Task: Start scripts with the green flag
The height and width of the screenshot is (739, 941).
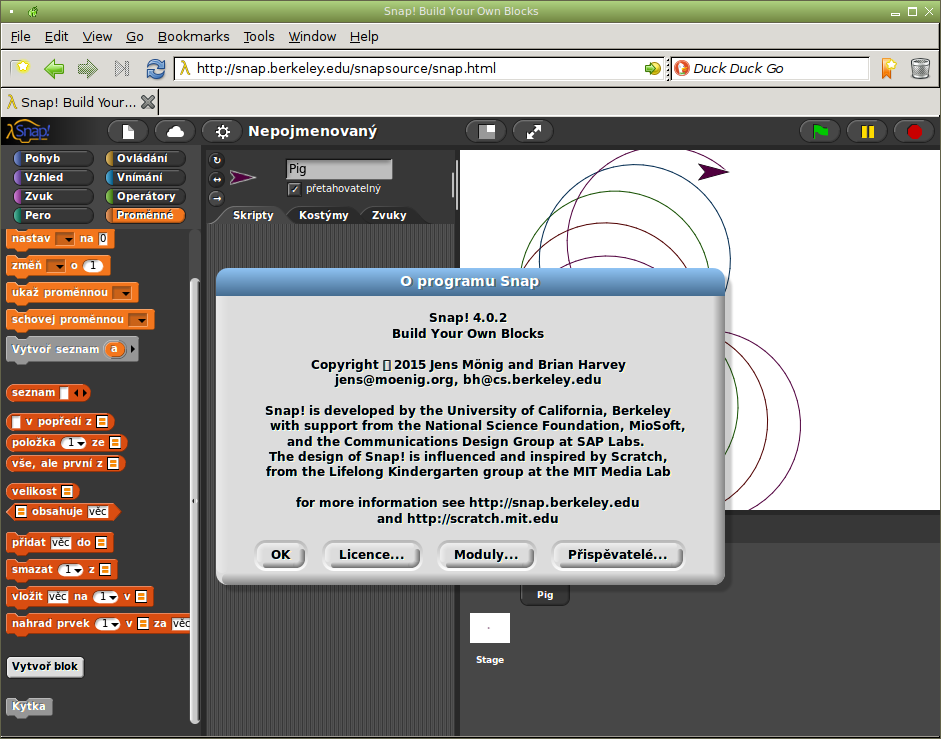Action: click(820, 131)
